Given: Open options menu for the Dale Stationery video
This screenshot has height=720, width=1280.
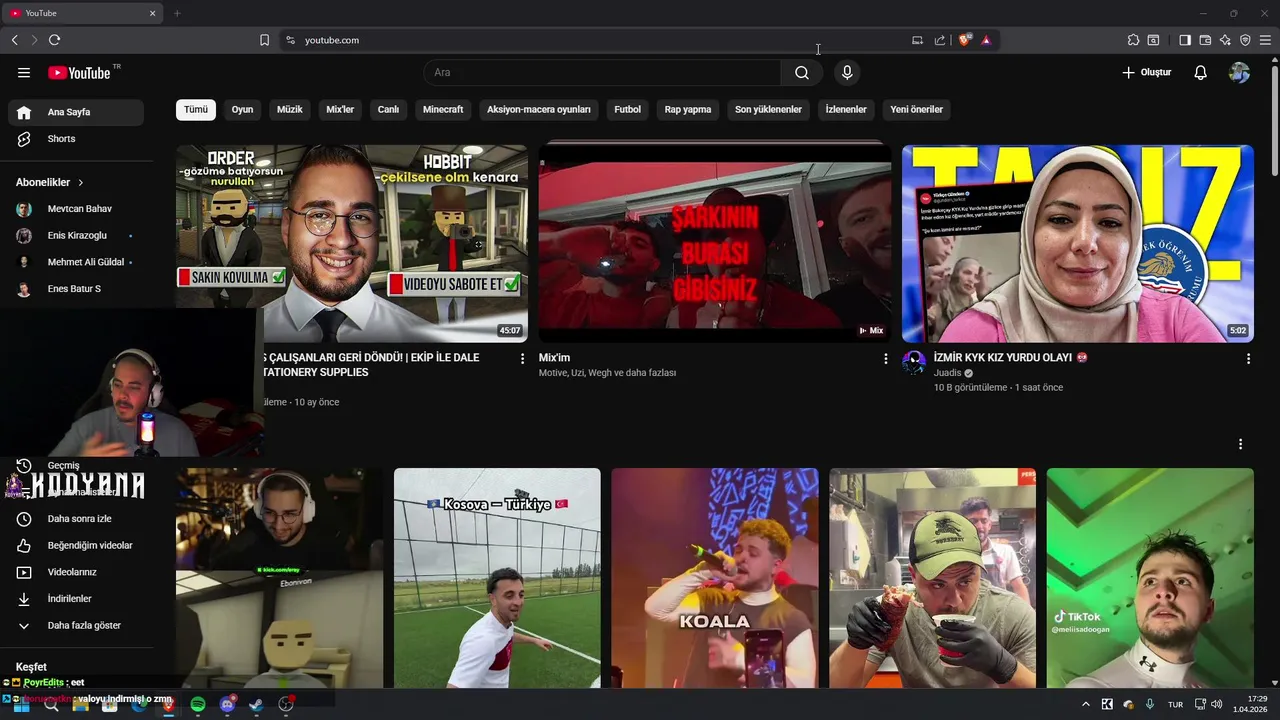Looking at the screenshot, I should point(522,358).
